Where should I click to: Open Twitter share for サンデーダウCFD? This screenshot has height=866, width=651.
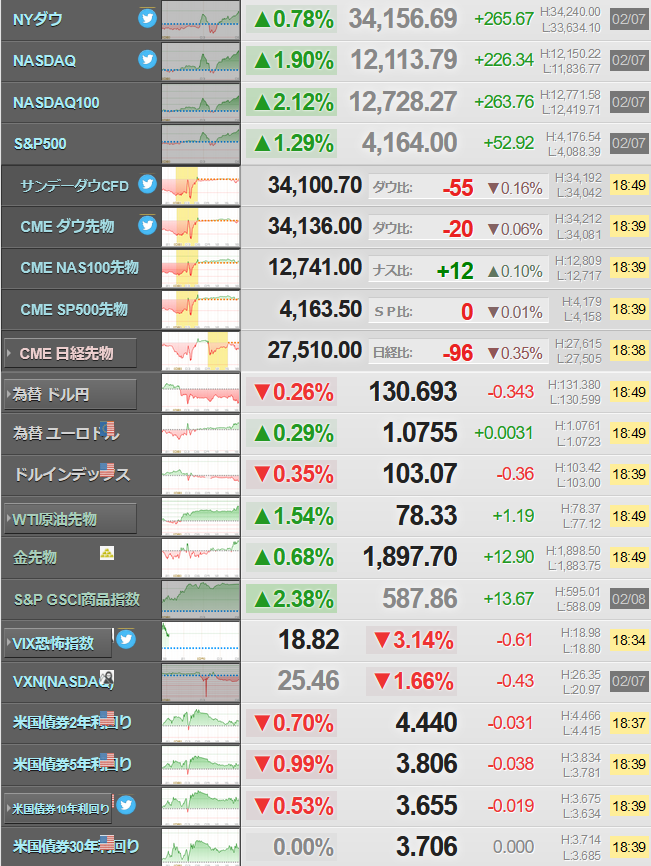tap(147, 183)
